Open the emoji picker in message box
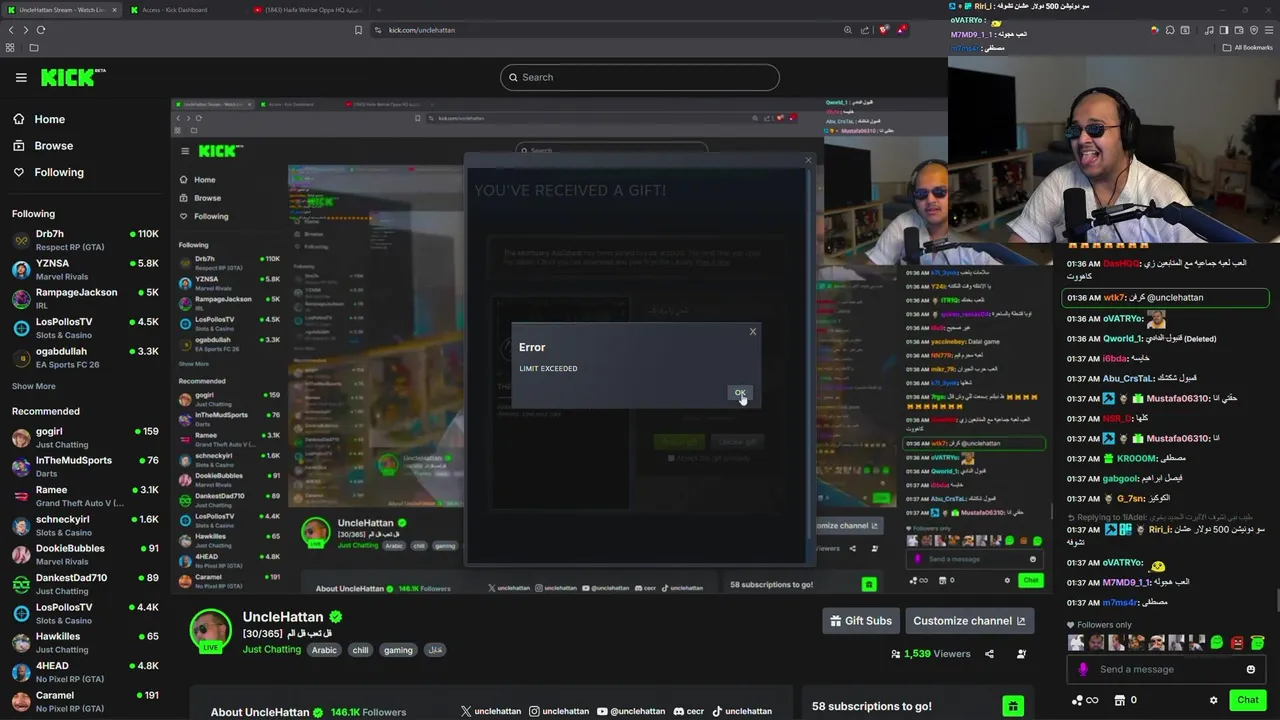Viewport: 1280px width, 720px height. point(1250,670)
